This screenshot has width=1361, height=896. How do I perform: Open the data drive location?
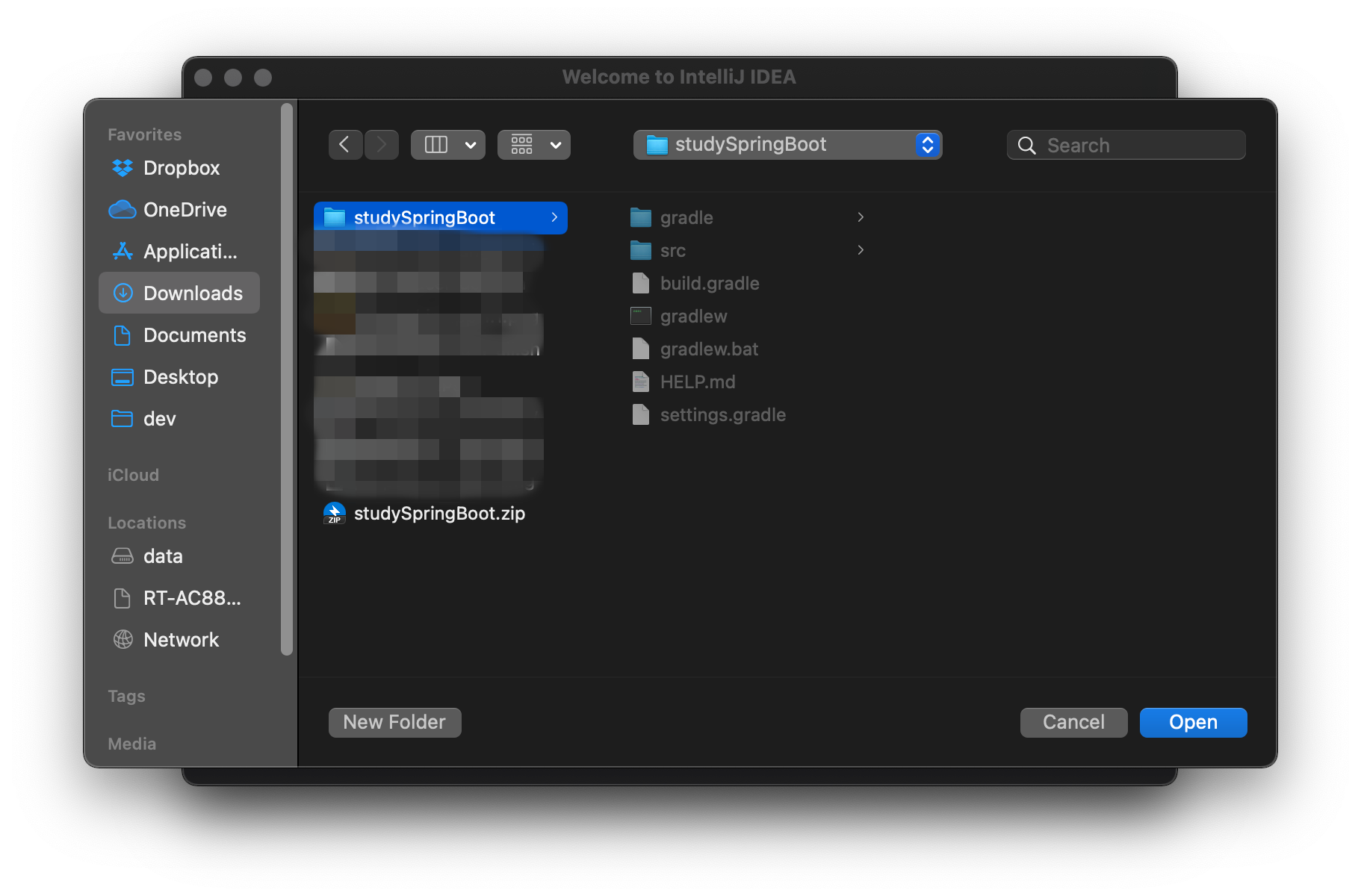tap(163, 556)
